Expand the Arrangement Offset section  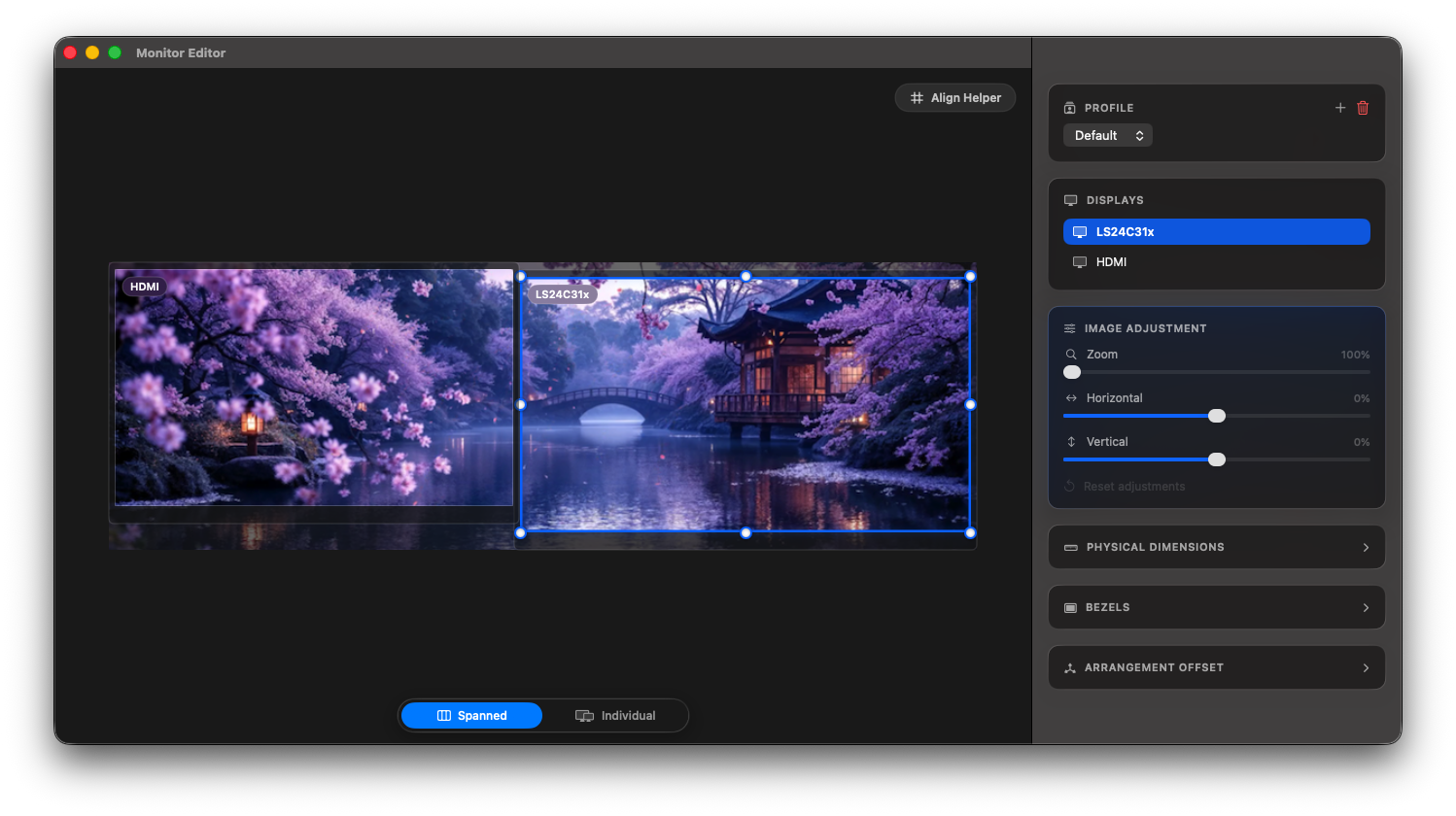1217,667
